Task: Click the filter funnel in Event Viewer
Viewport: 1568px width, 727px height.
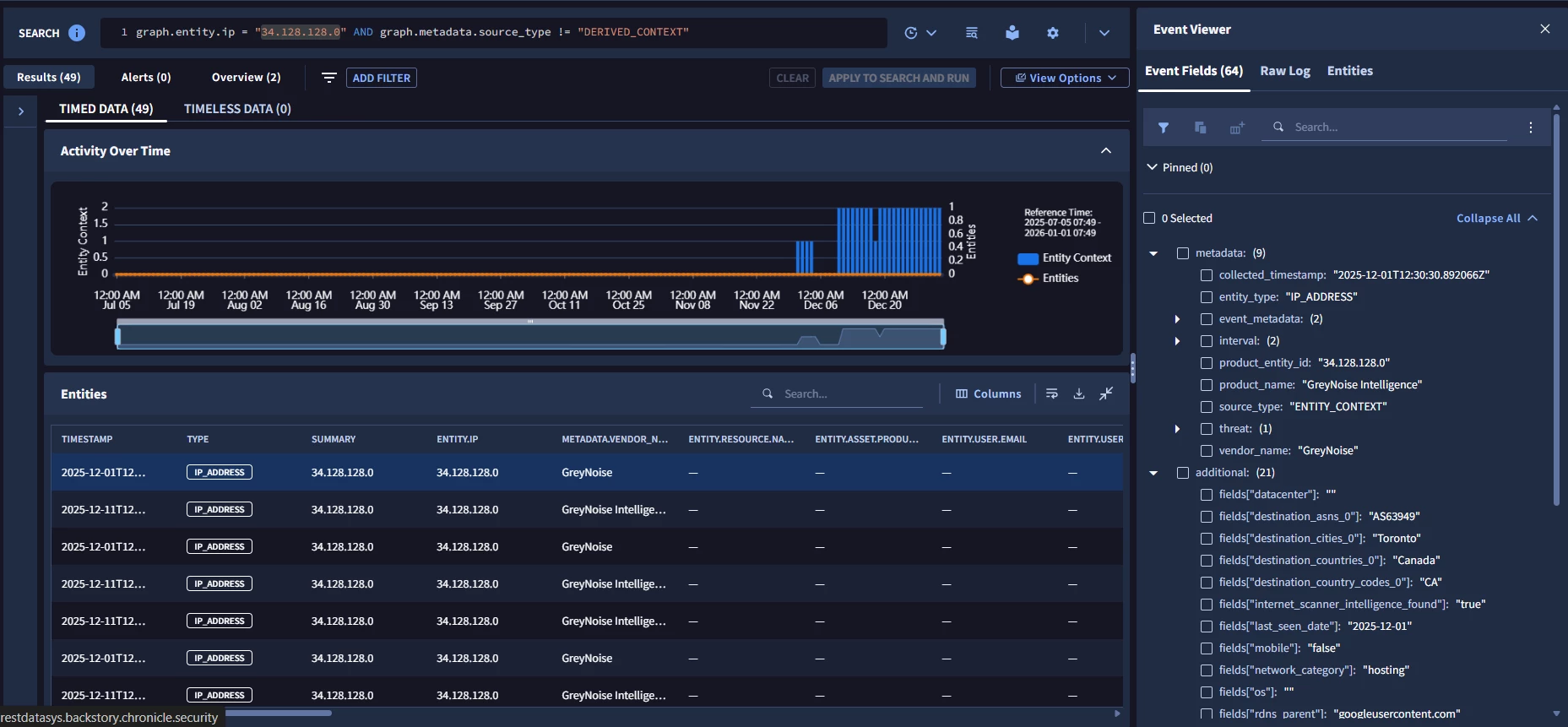Action: [1164, 127]
